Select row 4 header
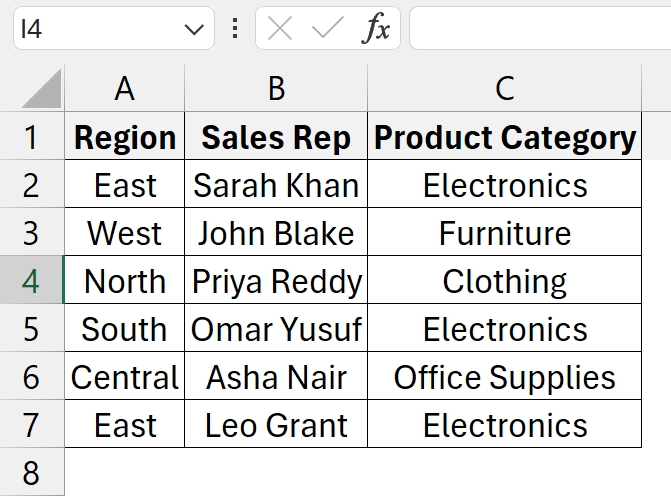 pos(31,282)
